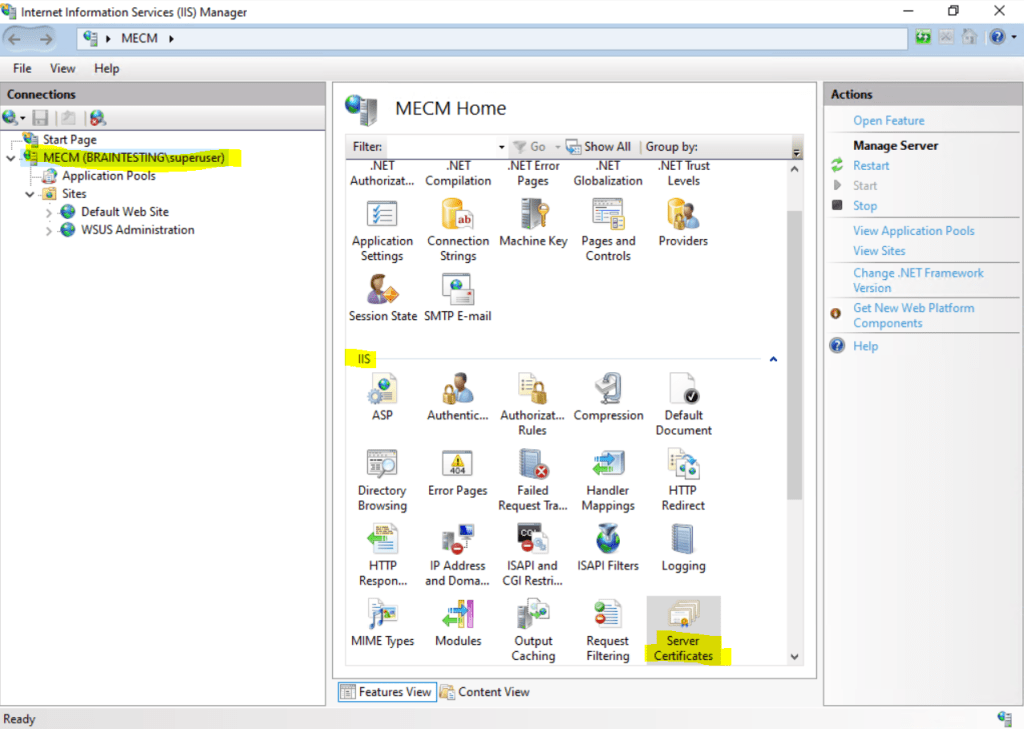Click View Application Pools link
The image size is (1024, 729).
coord(913,231)
